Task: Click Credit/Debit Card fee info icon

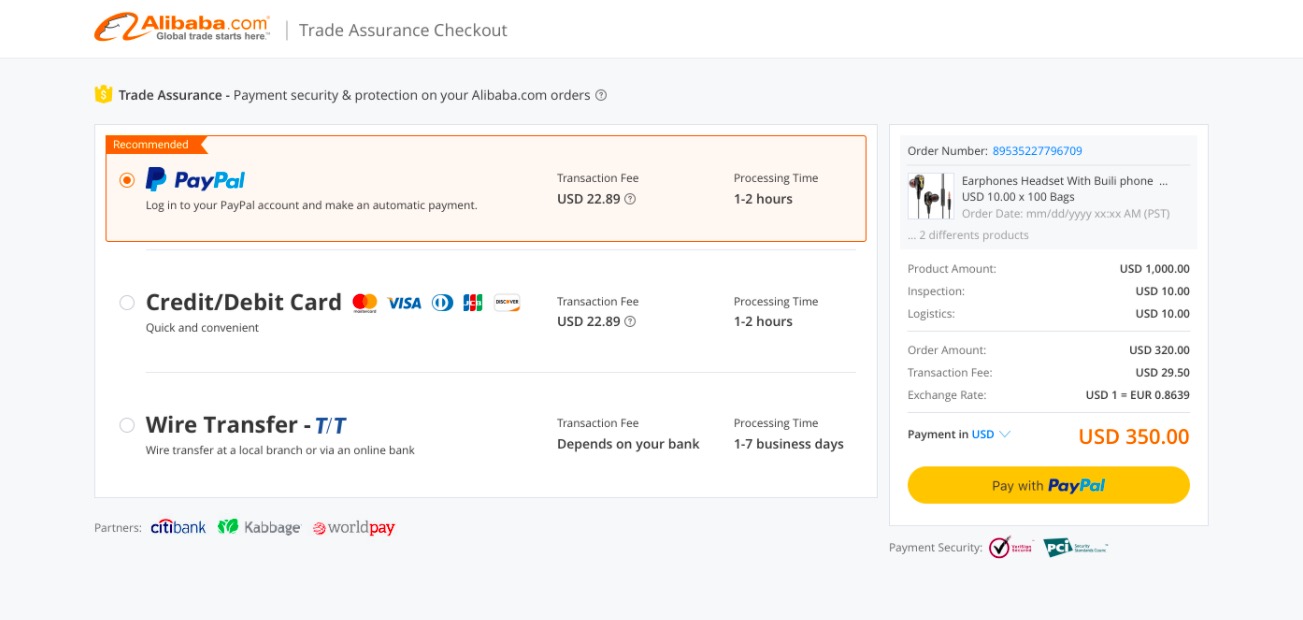Action: (630, 322)
